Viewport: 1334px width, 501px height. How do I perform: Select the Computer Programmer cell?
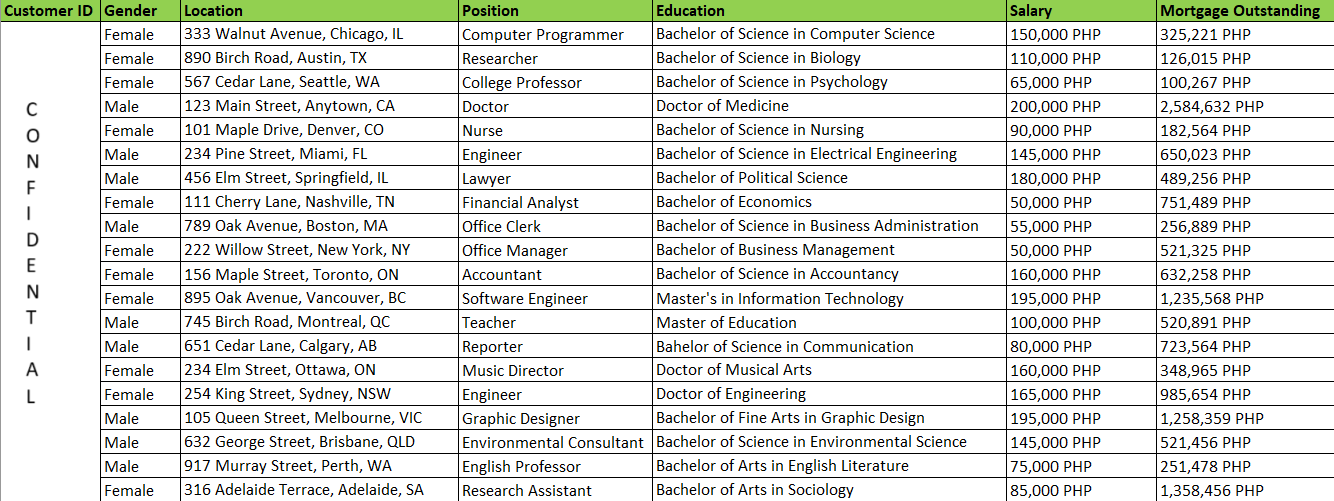coord(555,35)
